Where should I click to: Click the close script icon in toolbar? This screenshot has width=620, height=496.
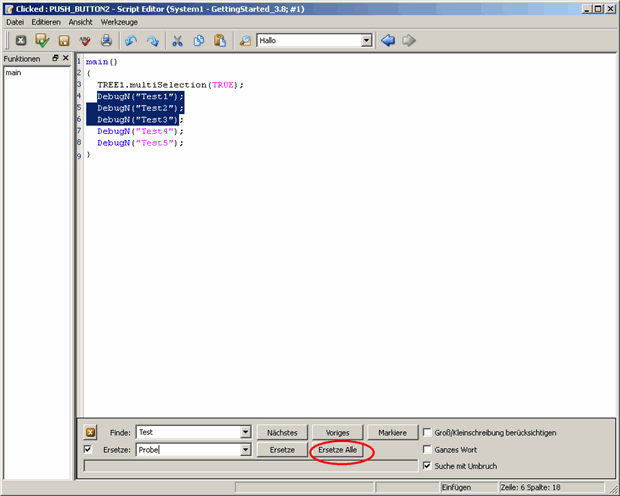pos(21,40)
